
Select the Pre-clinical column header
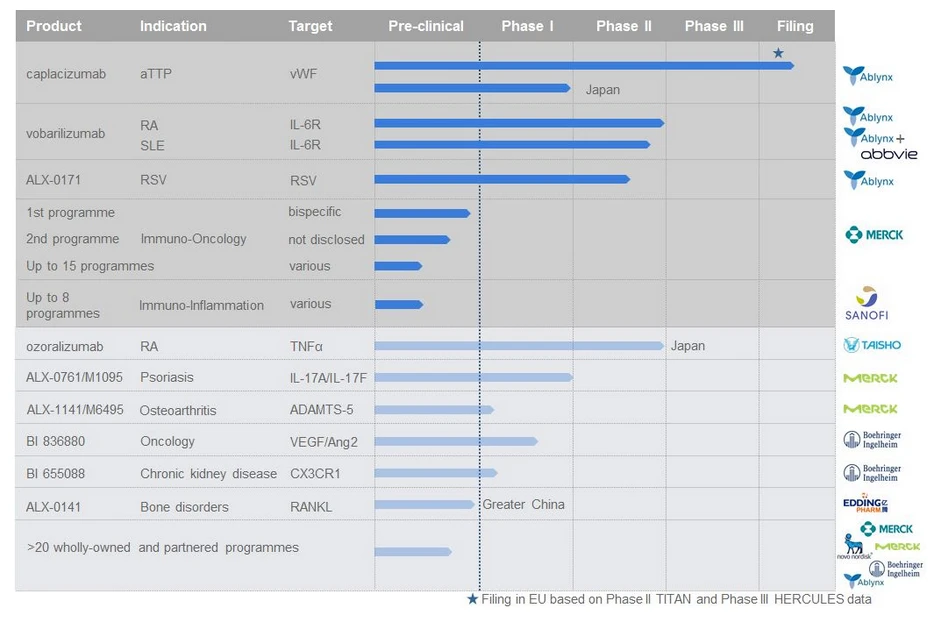426,26
